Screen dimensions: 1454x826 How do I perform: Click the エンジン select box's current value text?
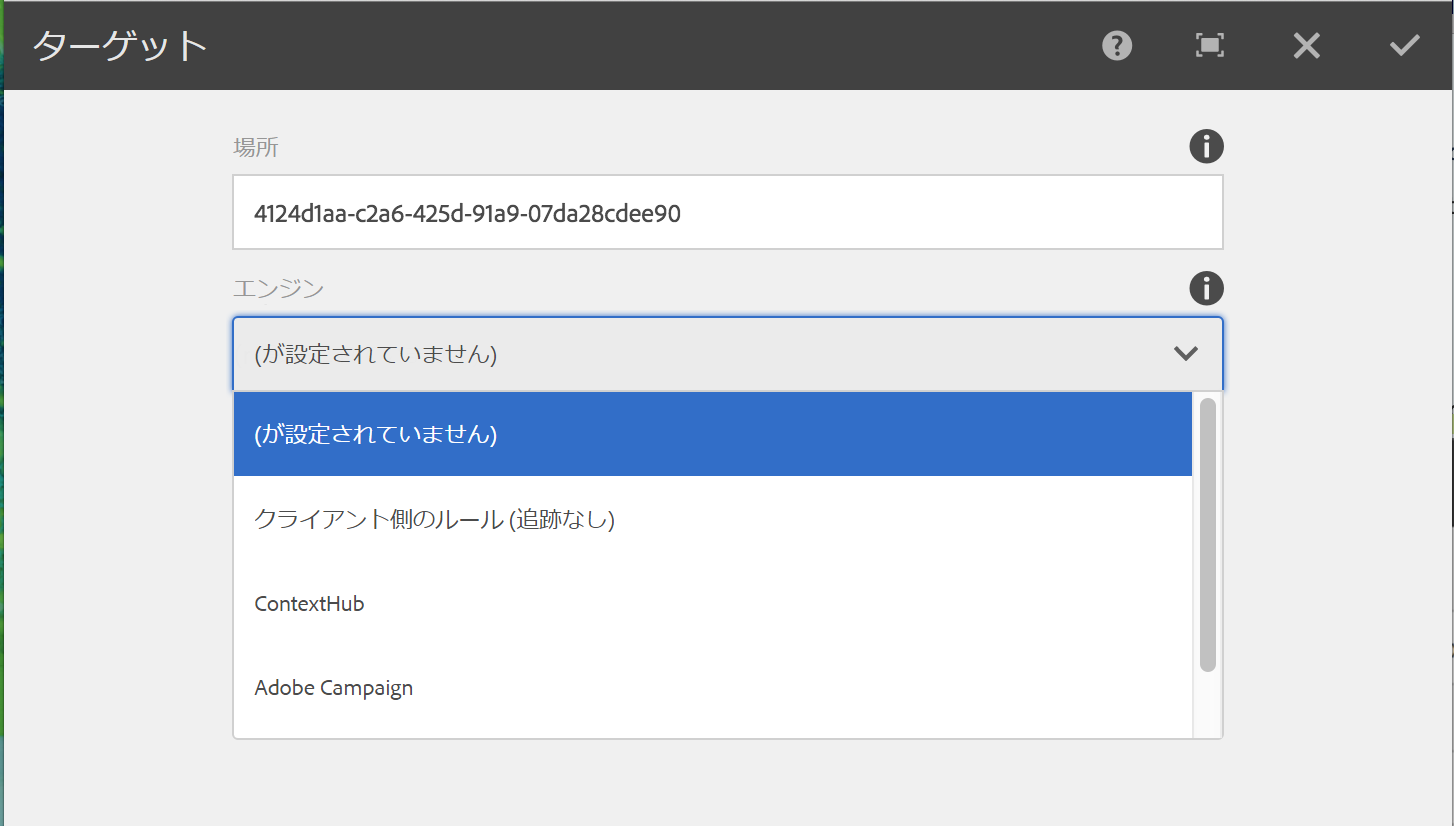(376, 354)
